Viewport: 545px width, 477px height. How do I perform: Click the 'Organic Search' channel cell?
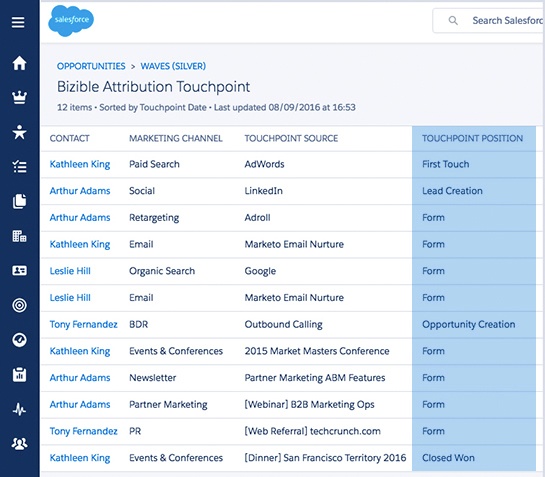click(x=162, y=271)
